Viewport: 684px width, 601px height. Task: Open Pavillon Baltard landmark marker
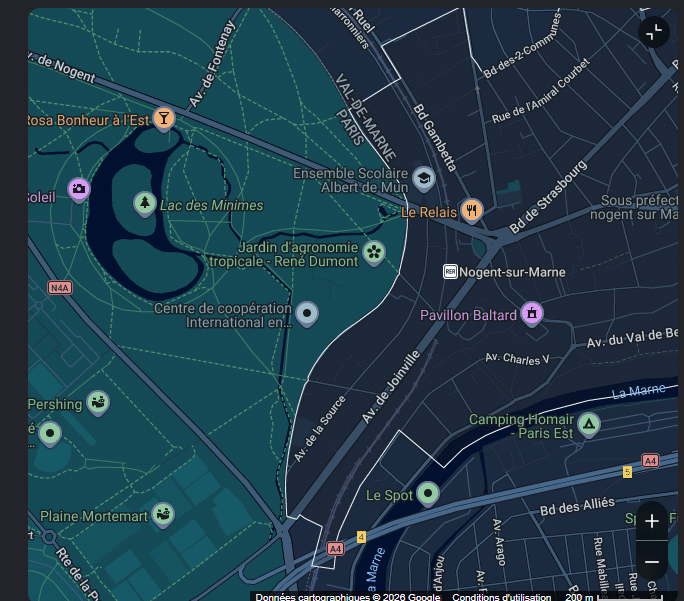point(532,314)
